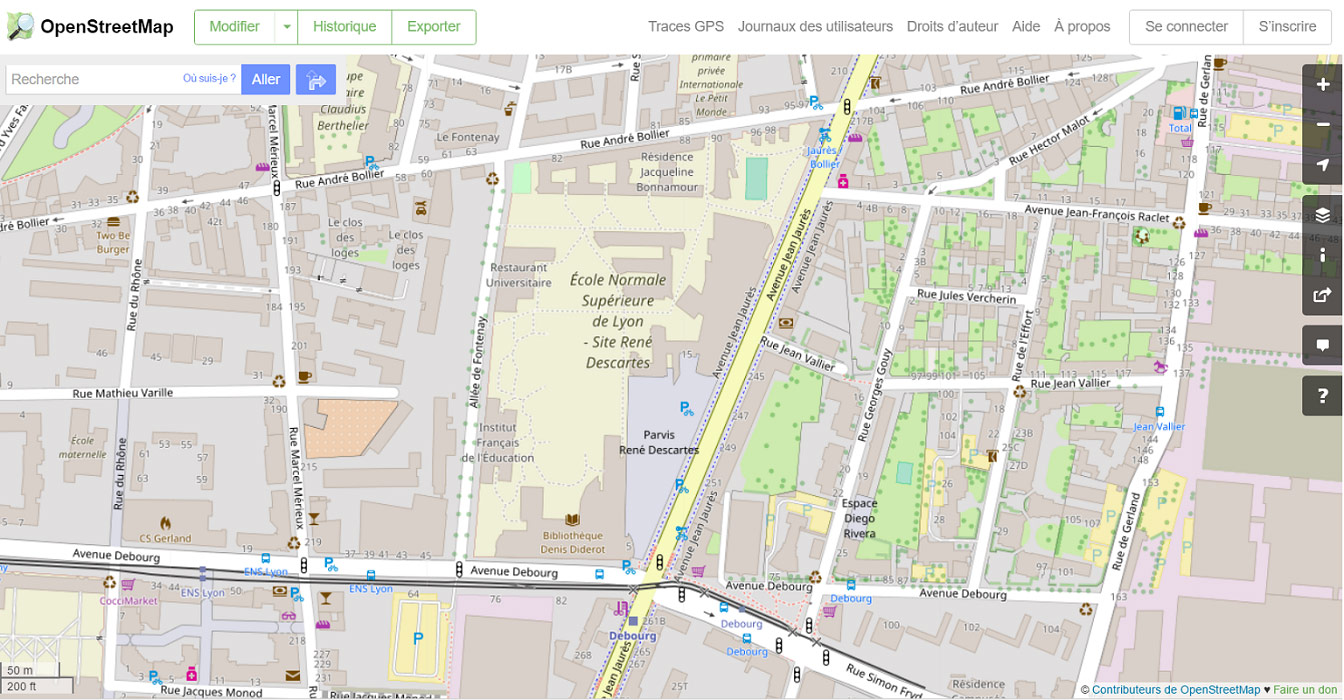
Task: Select the show my location arrow icon
Action: pyautogui.click(x=1322, y=166)
